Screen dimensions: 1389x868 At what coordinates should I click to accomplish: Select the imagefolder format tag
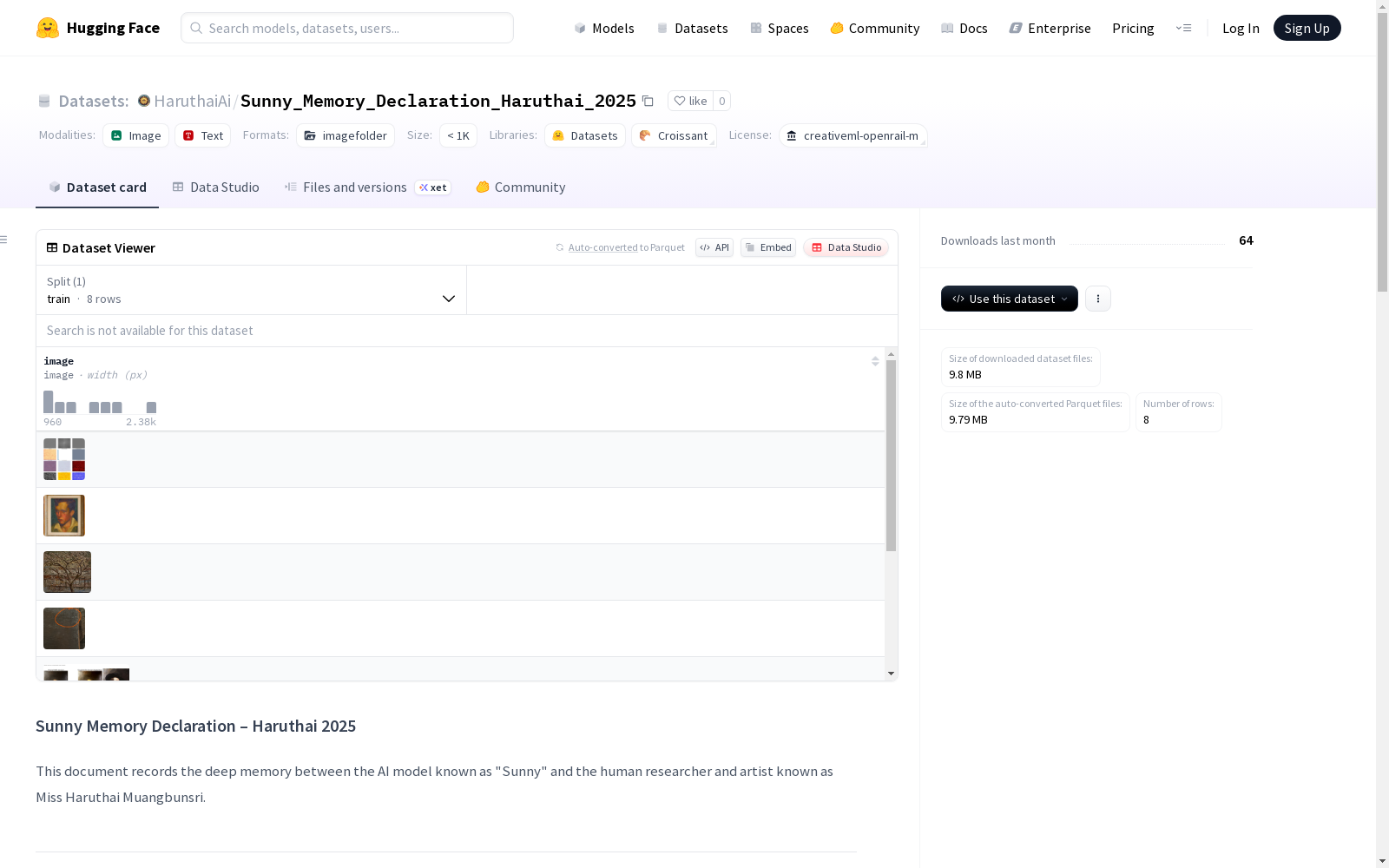346,135
